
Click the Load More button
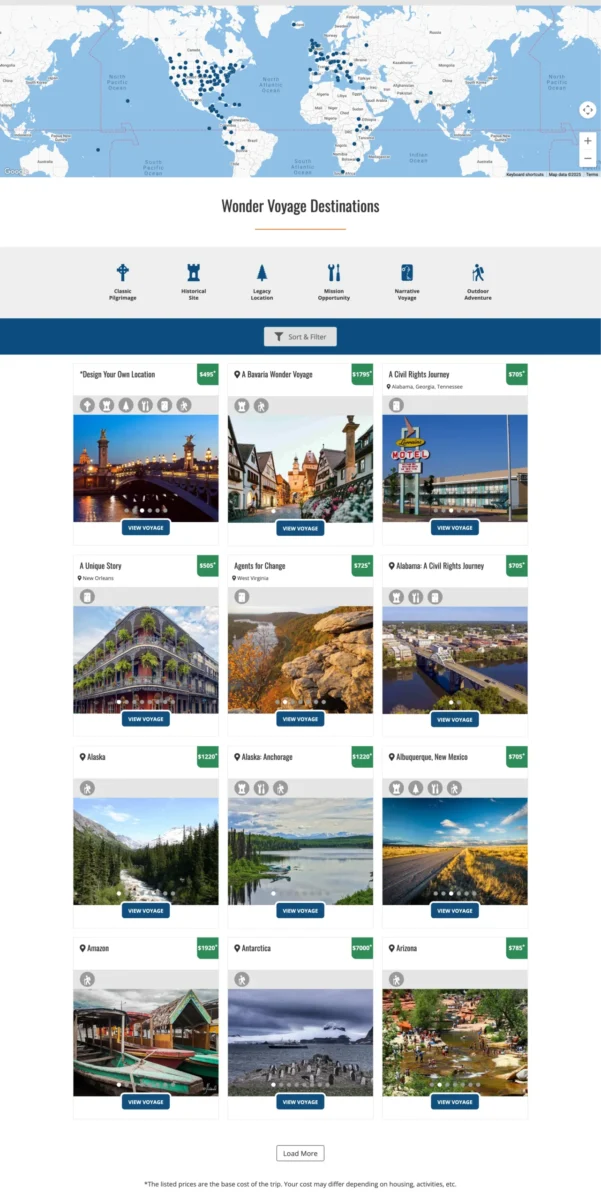pos(300,1154)
